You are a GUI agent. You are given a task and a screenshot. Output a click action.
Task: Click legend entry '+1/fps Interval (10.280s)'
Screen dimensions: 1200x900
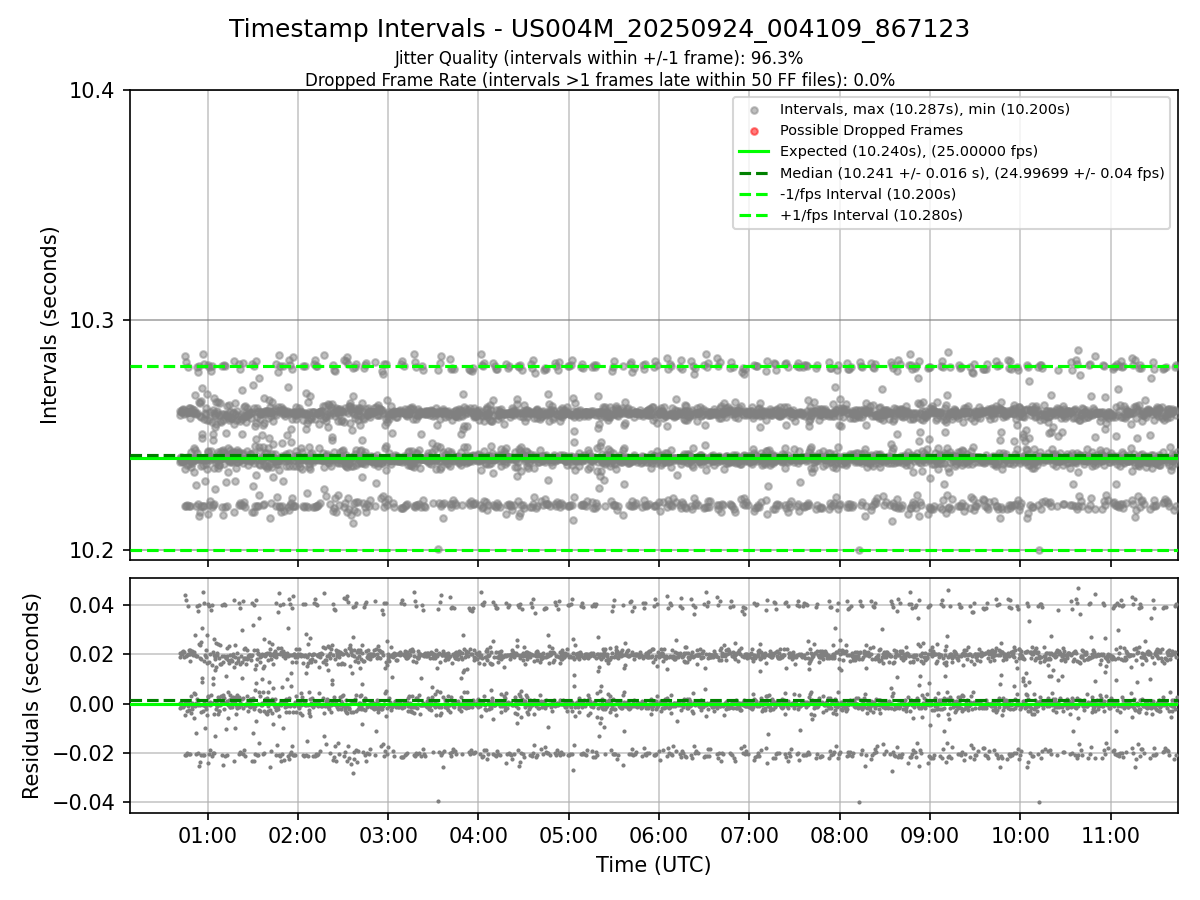pos(870,215)
